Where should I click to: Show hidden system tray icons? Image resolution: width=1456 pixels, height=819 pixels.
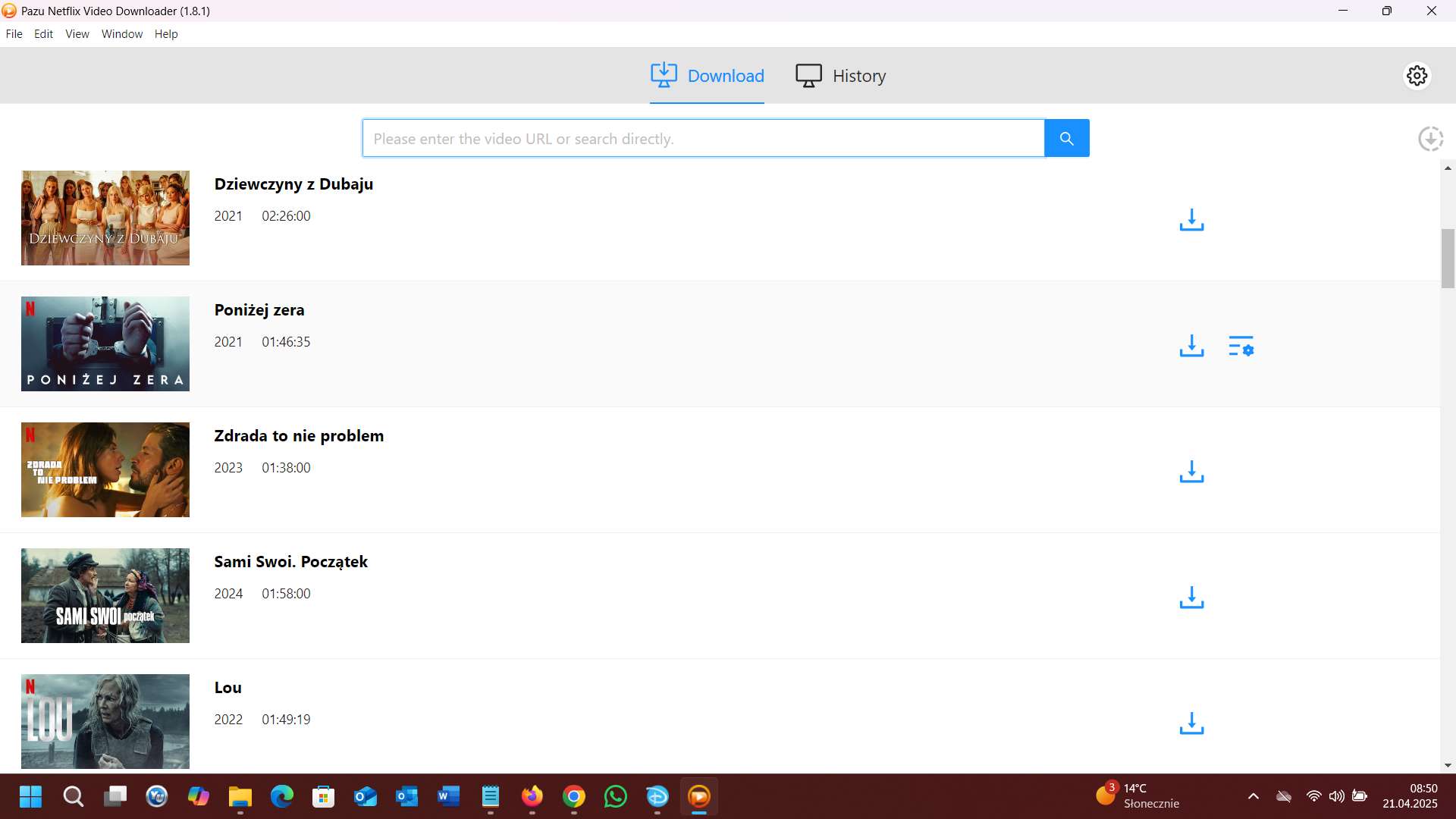tap(1254, 796)
